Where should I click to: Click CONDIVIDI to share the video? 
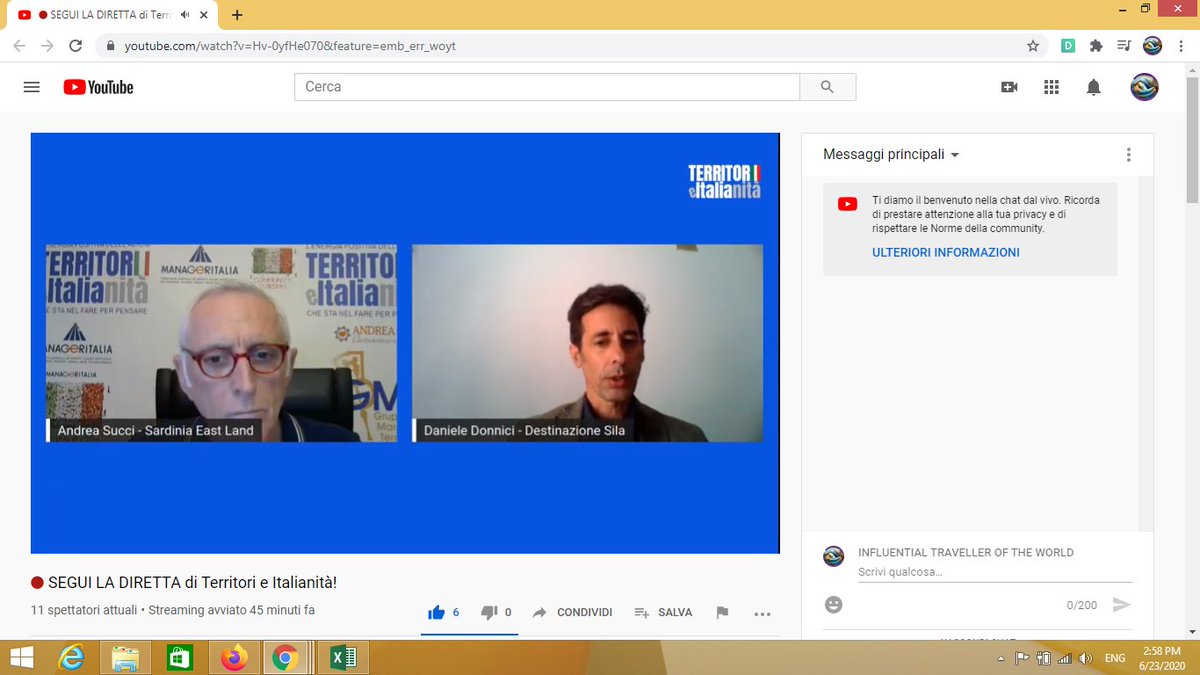[x=572, y=612]
